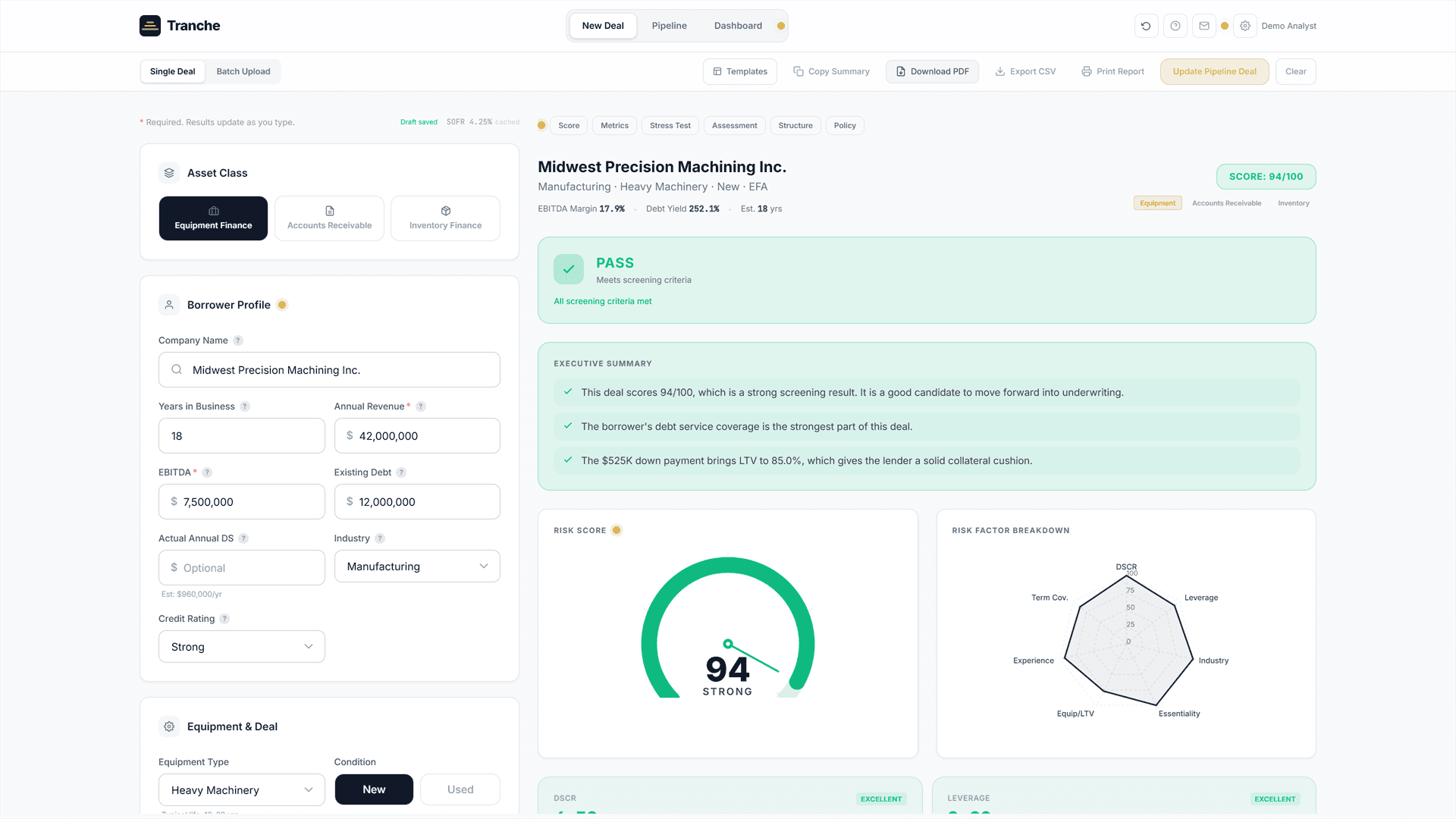Set equipment condition to Used
Image resolution: width=1456 pixels, height=819 pixels.
click(x=460, y=789)
